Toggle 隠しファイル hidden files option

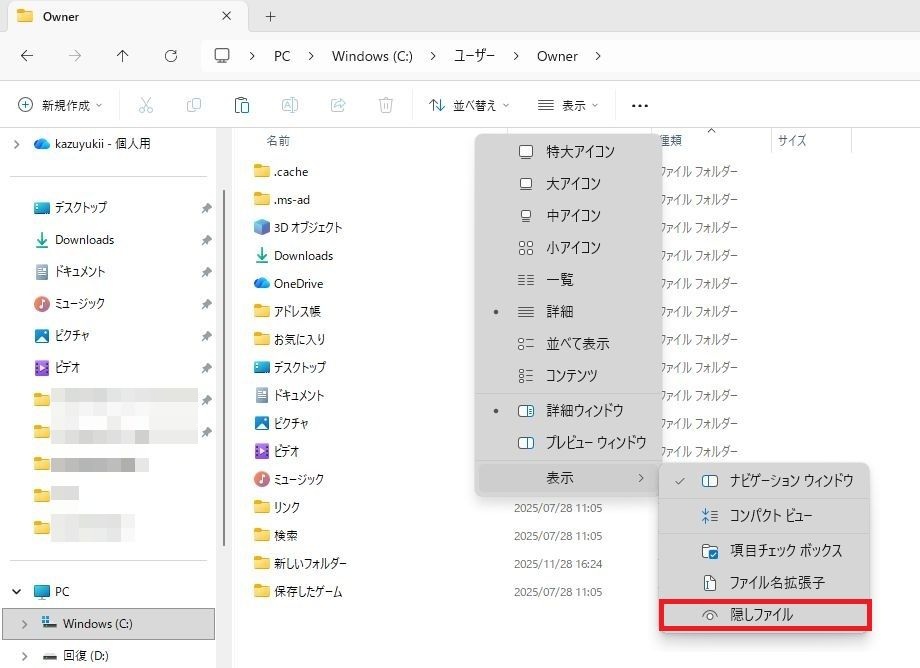pyautogui.click(x=764, y=615)
